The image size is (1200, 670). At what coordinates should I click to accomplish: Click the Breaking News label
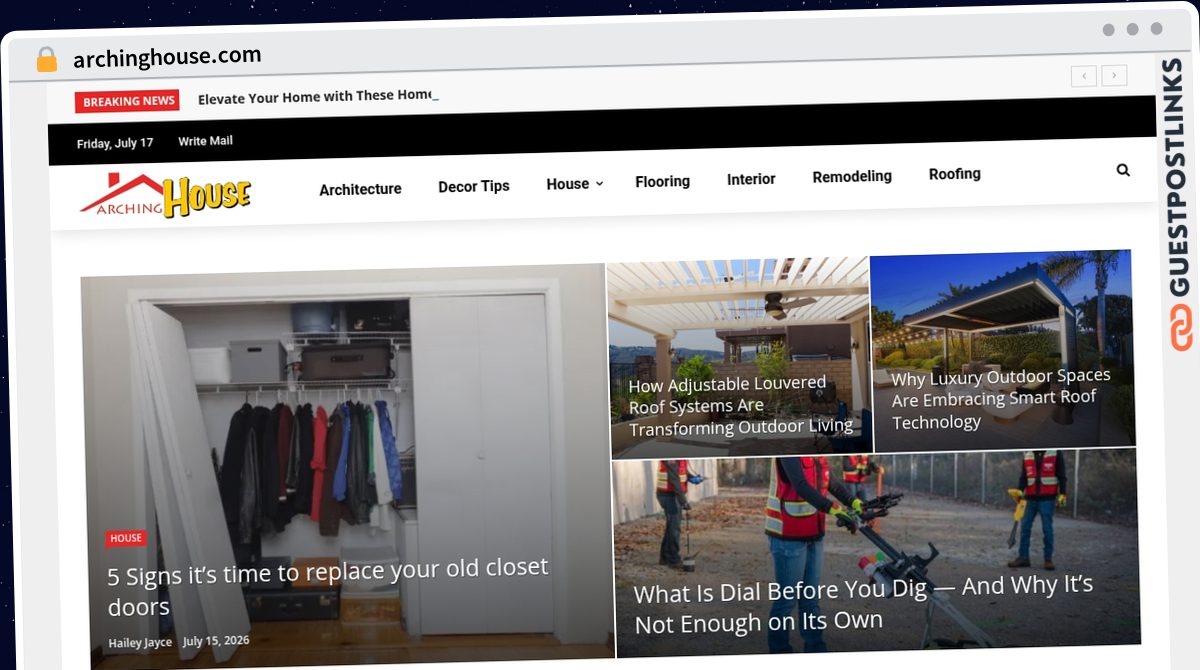point(128,101)
